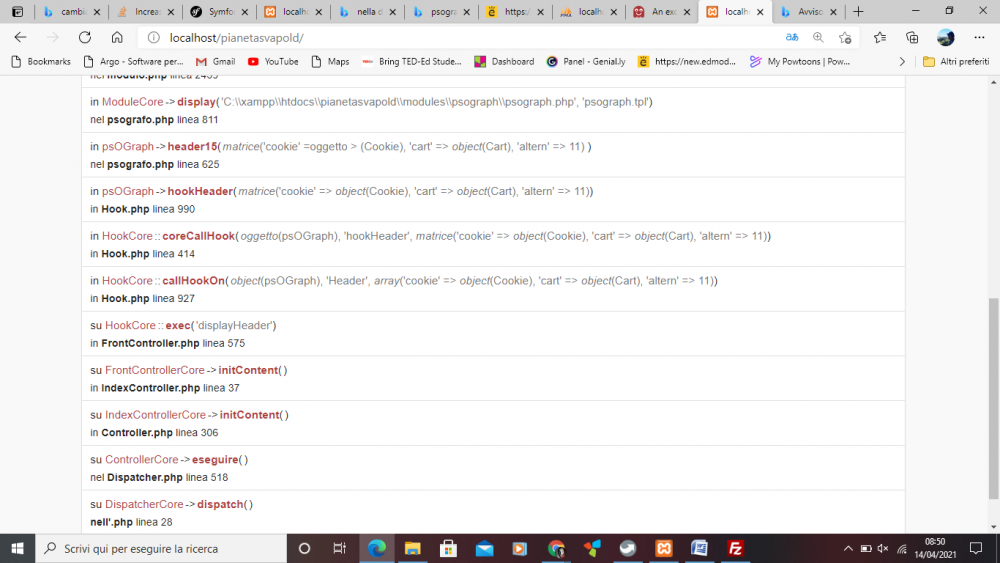
Task: Open the Dashboard bookmark
Action: 504,62
